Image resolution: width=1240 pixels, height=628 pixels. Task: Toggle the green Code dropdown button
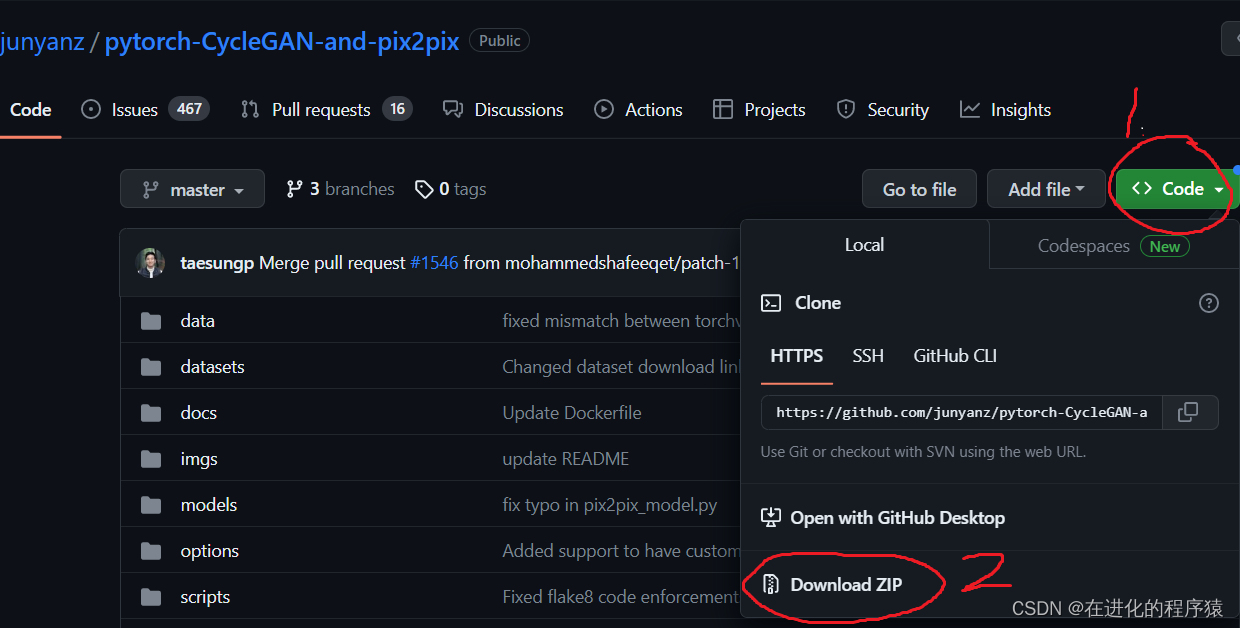[x=1177, y=189]
